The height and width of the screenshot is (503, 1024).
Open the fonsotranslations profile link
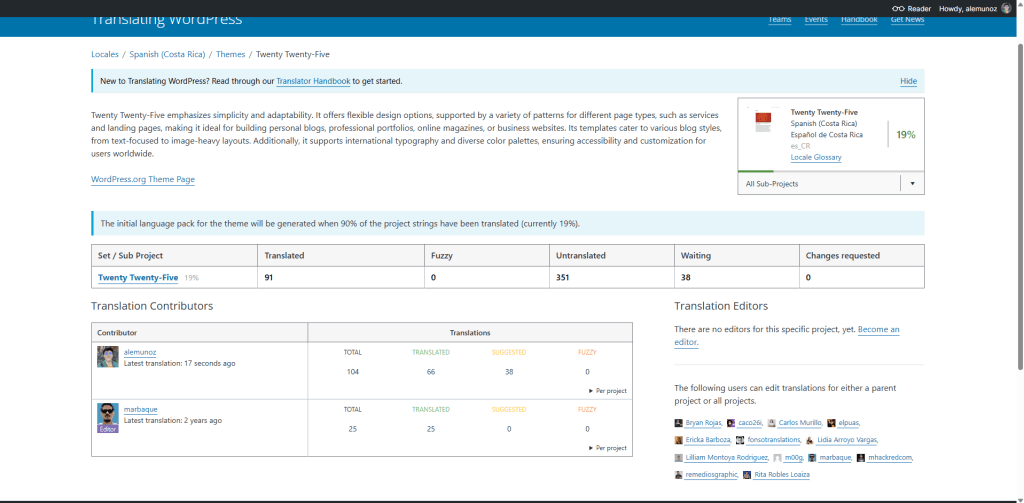click(773, 440)
